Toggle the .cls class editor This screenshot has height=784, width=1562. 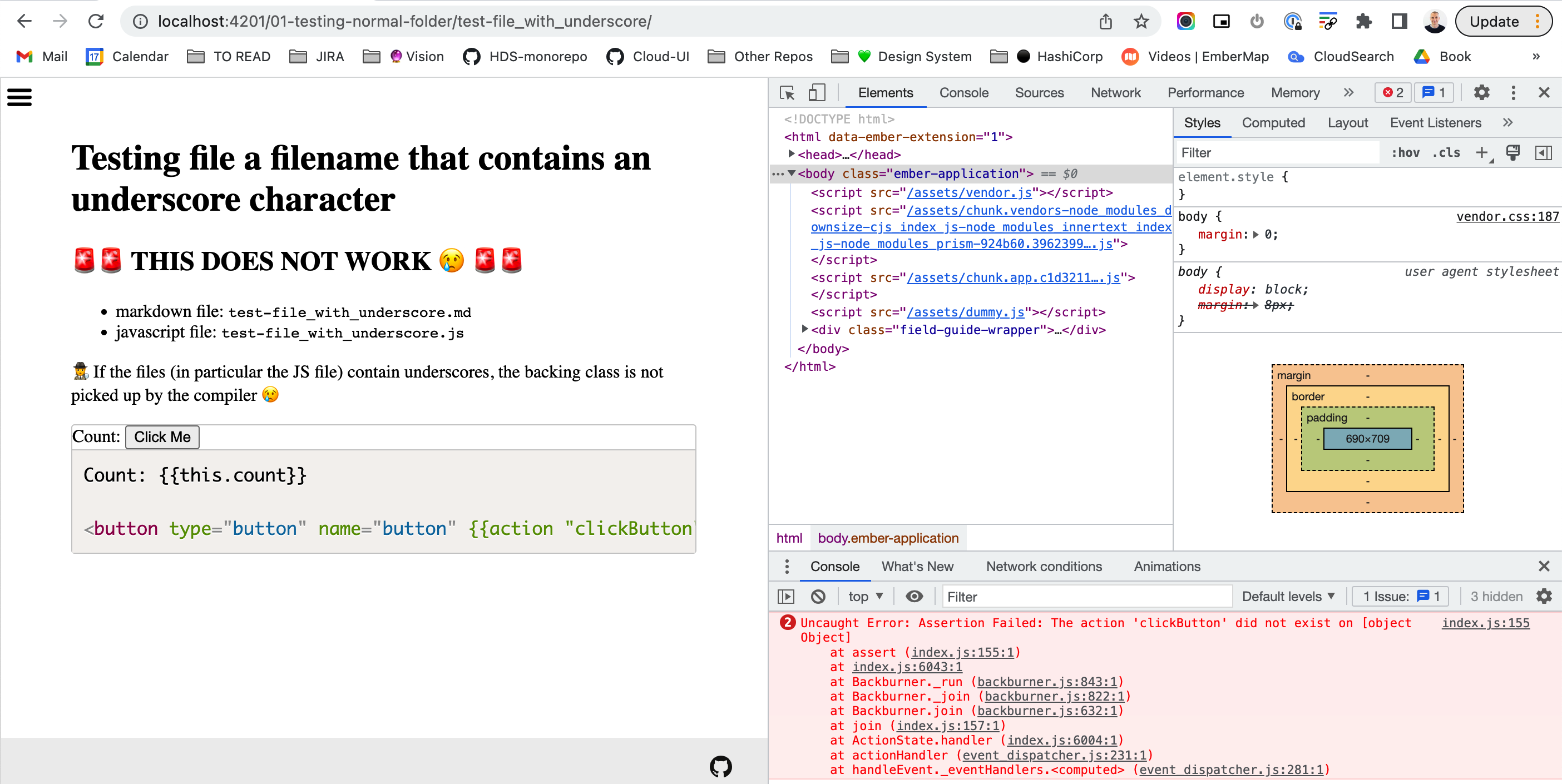click(1446, 152)
